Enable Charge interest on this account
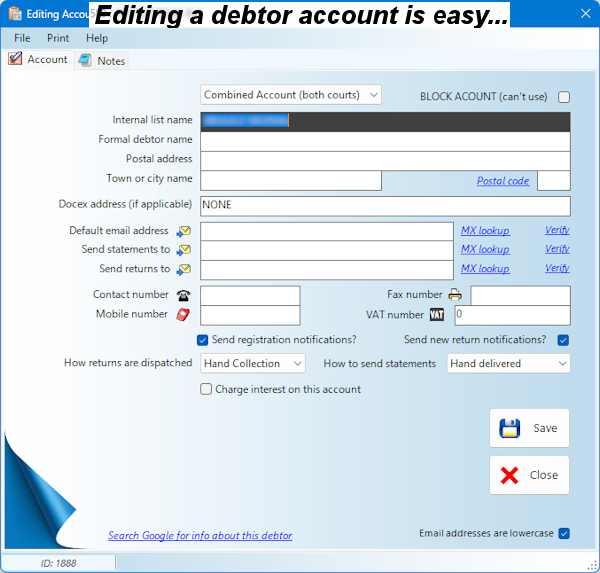Image resolution: width=600 pixels, height=573 pixels. [206, 389]
